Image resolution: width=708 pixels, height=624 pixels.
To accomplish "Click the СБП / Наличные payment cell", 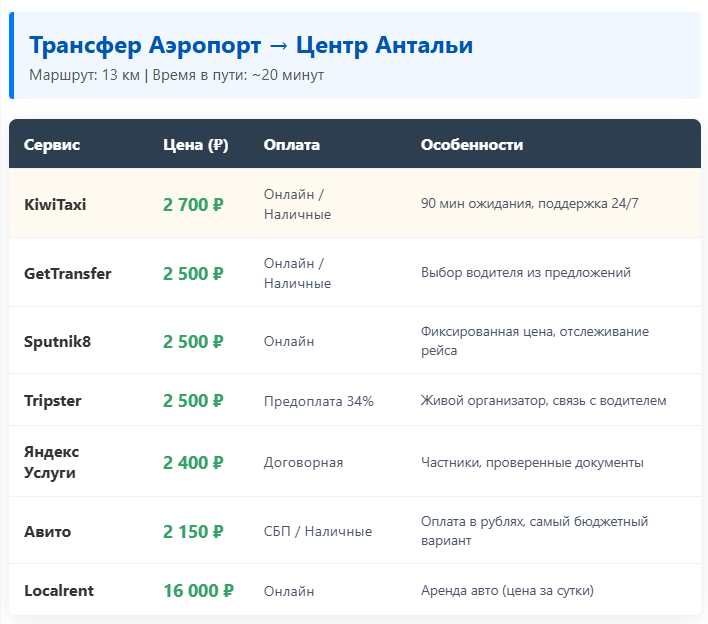I will (318, 531).
